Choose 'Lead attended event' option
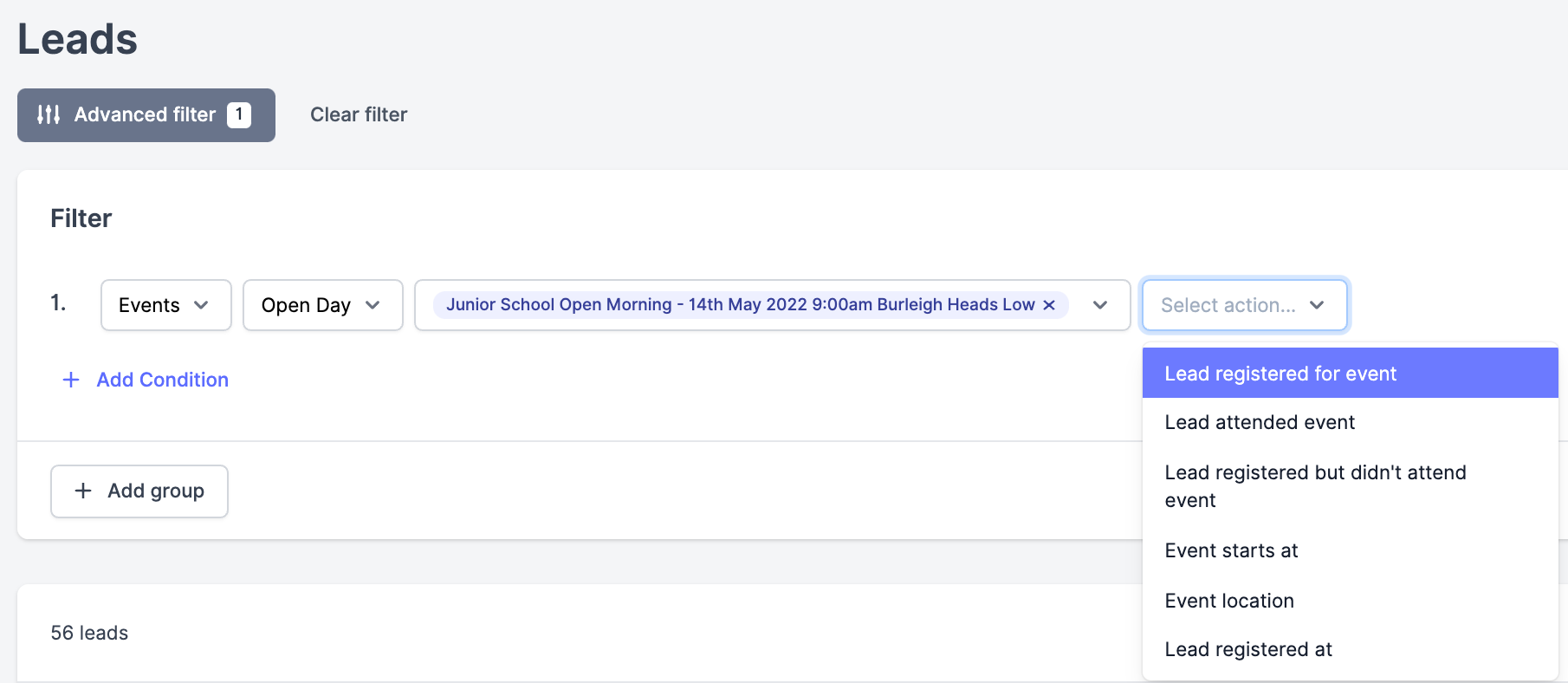The height and width of the screenshot is (683, 1568). tap(1350, 422)
